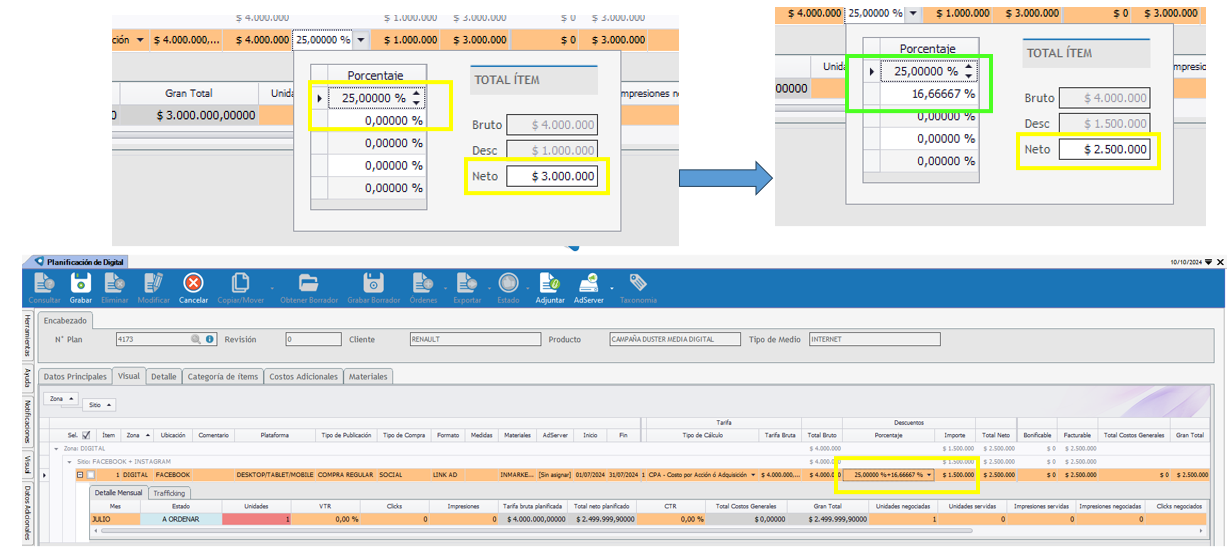Click the Plataforma column header

pyautogui.click(x=276, y=435)
